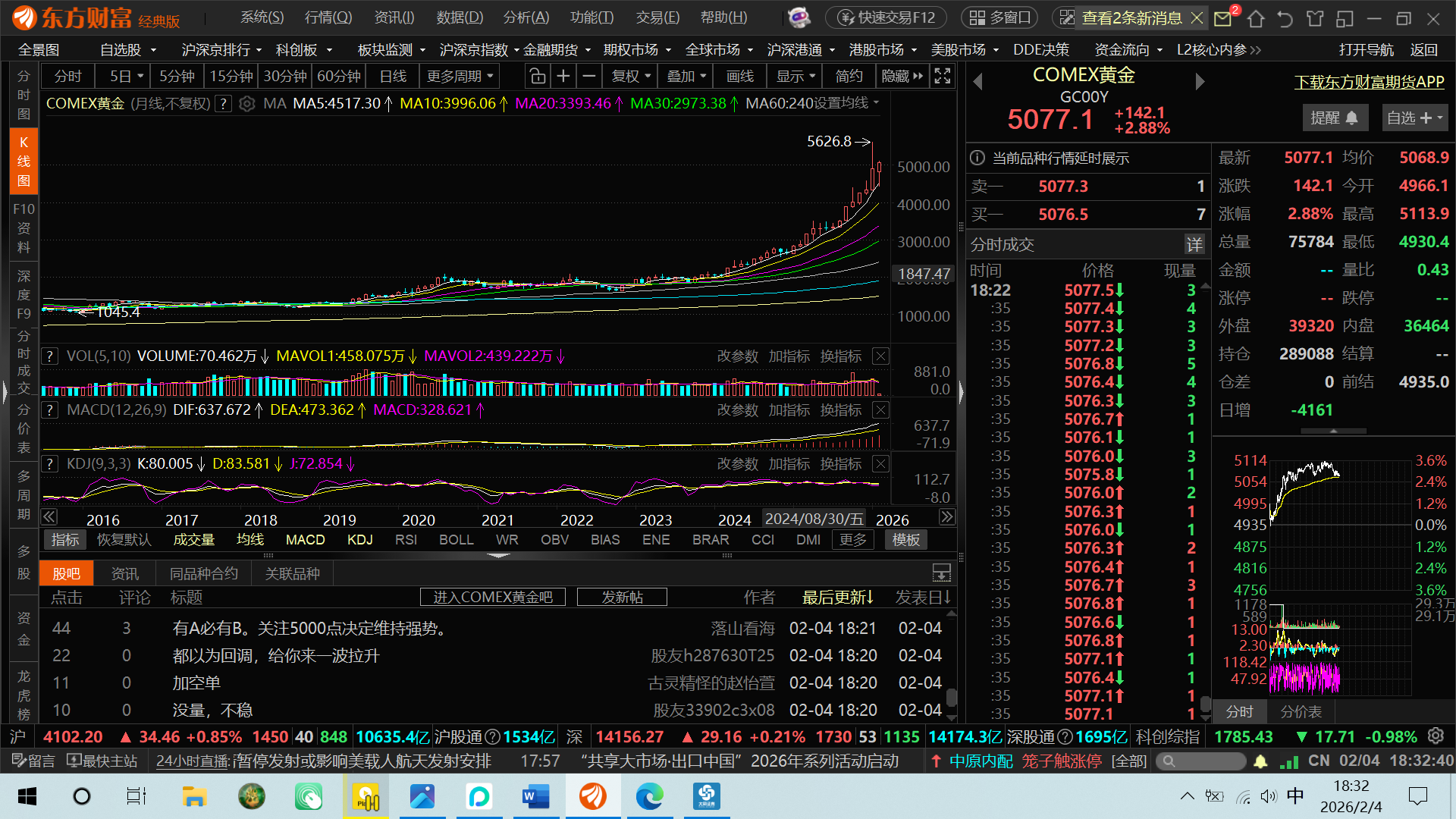The height and width of the screenshot is (819, 1456).
Task: Open Microsoft Edge from the taskbar
Action: [x=649, y=796]
